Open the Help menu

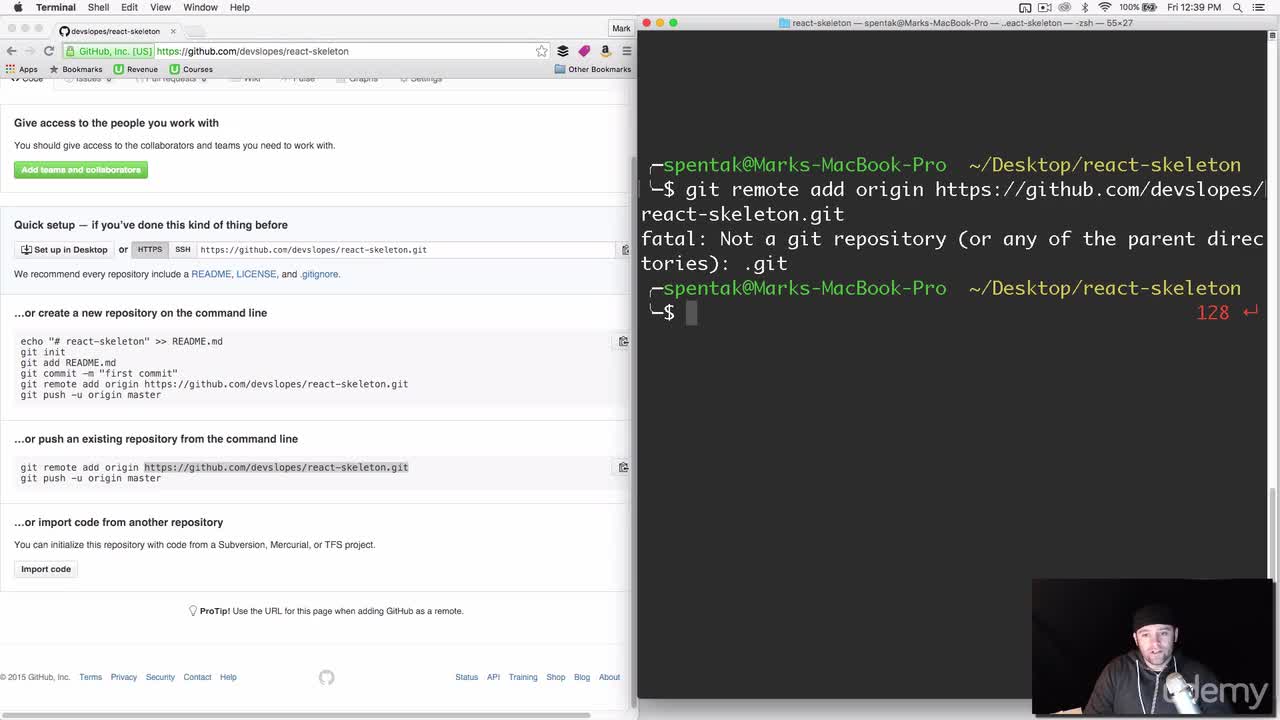[239, 7]
